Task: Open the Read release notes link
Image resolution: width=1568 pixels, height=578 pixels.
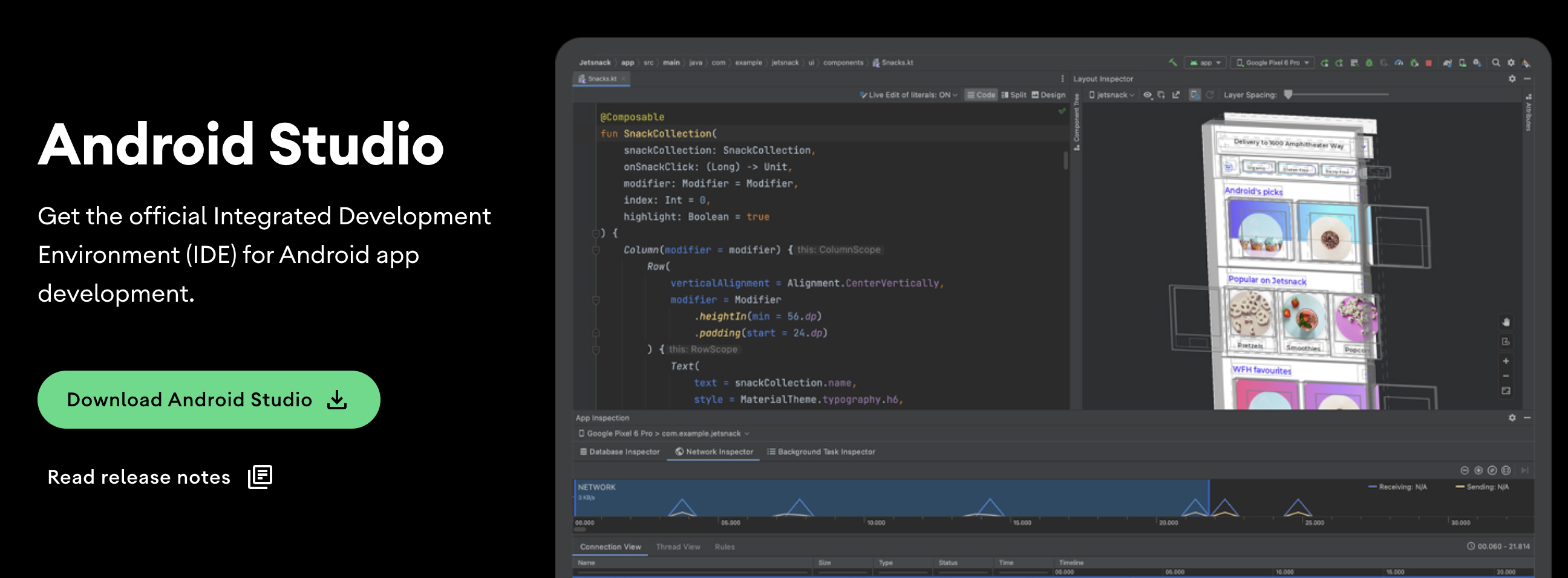Action: click(x=160, y=476)
